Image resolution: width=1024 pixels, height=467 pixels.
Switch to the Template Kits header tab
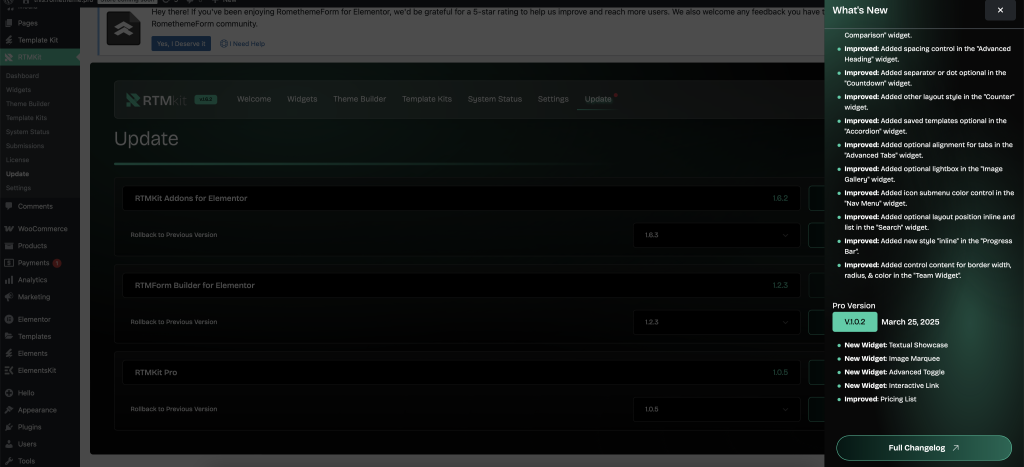[426, 99]
